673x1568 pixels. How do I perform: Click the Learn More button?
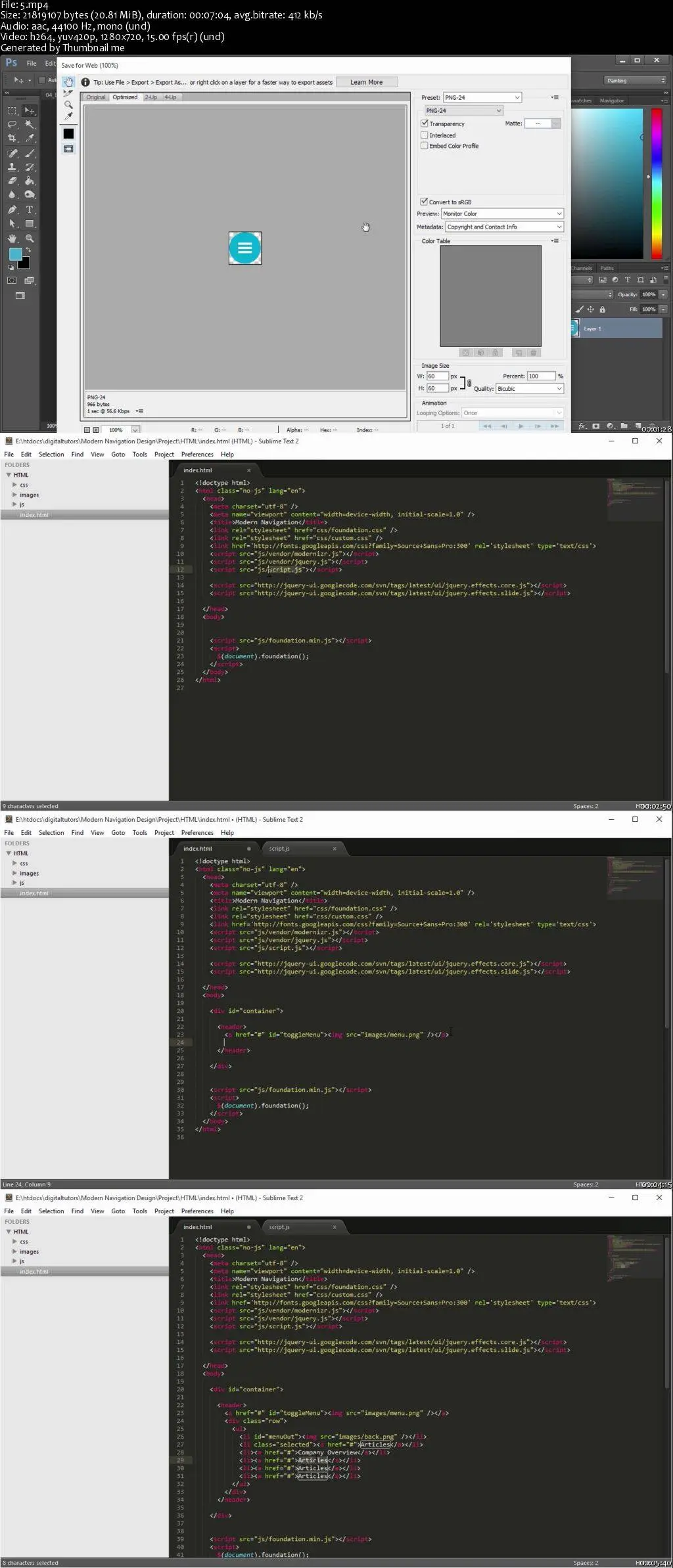click(x=367, y=82)
